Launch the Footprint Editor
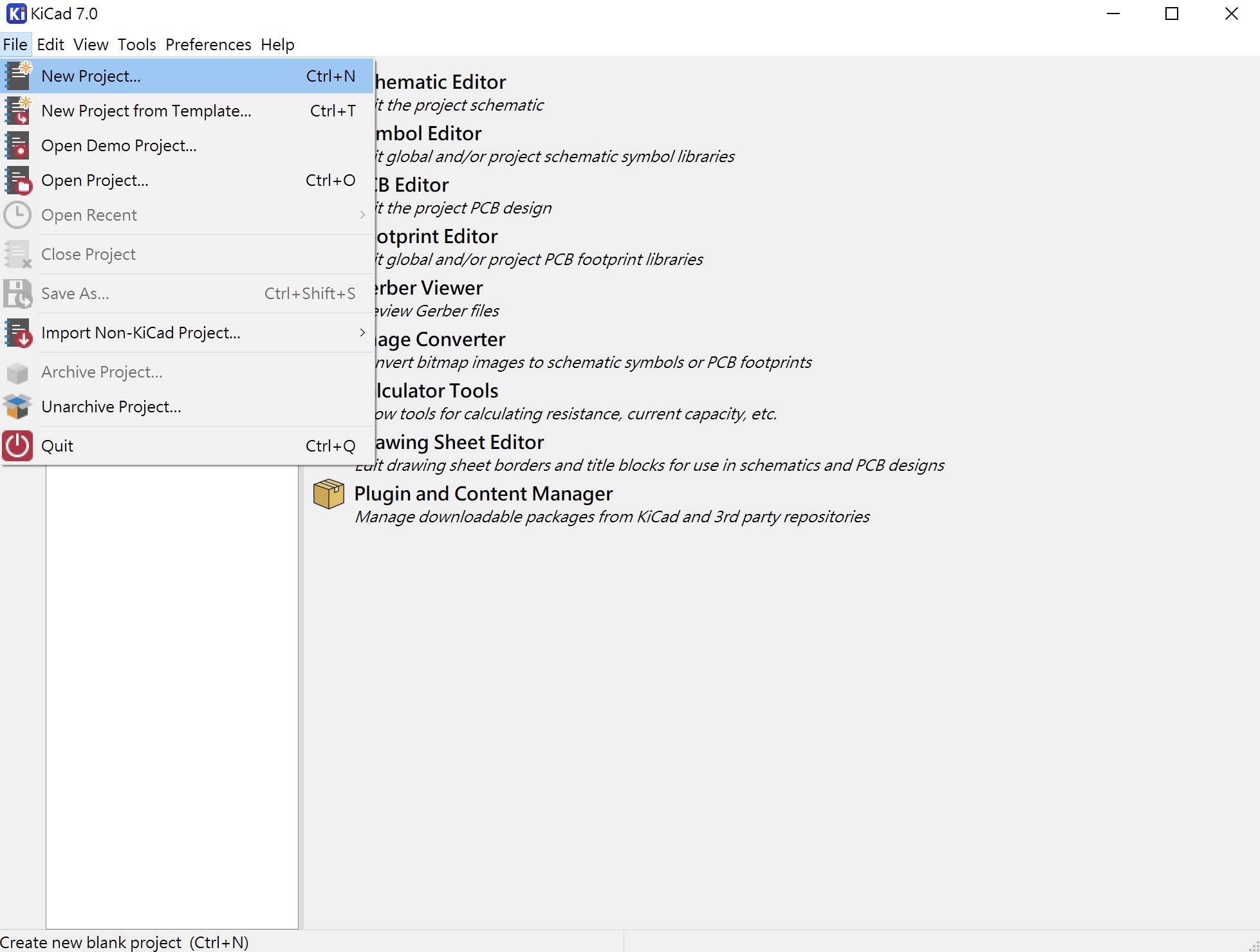 point(436,237)
